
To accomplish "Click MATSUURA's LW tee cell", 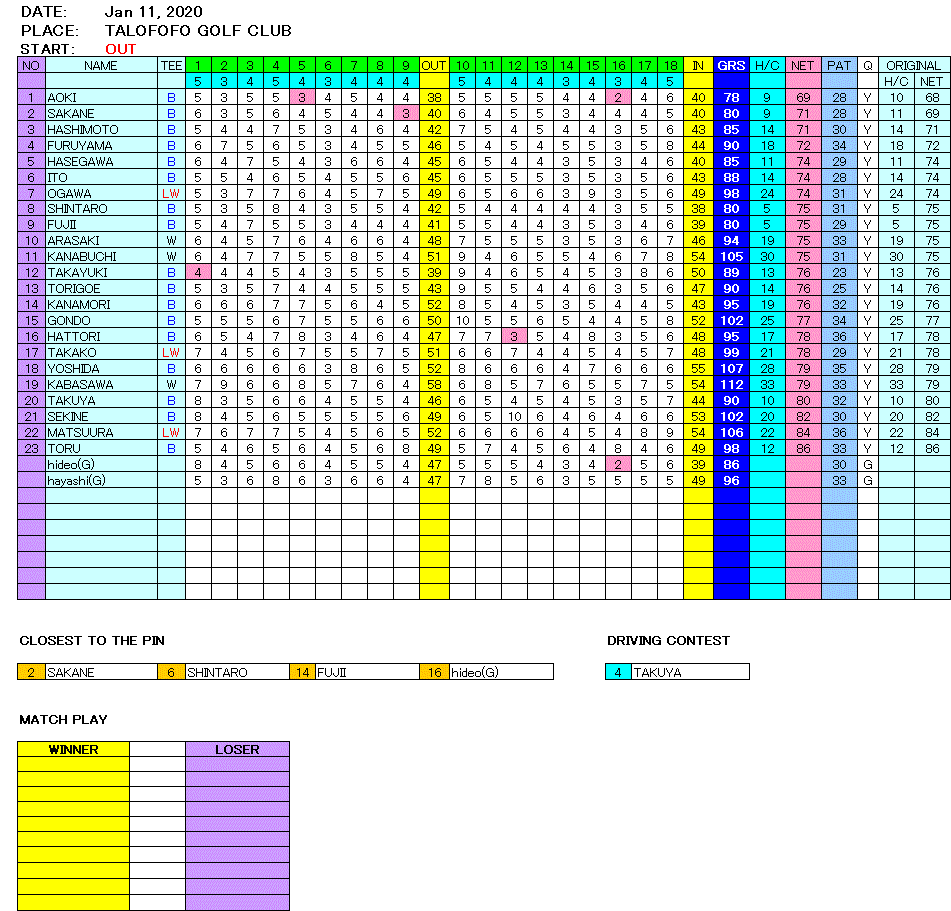I will coord(171,432).
